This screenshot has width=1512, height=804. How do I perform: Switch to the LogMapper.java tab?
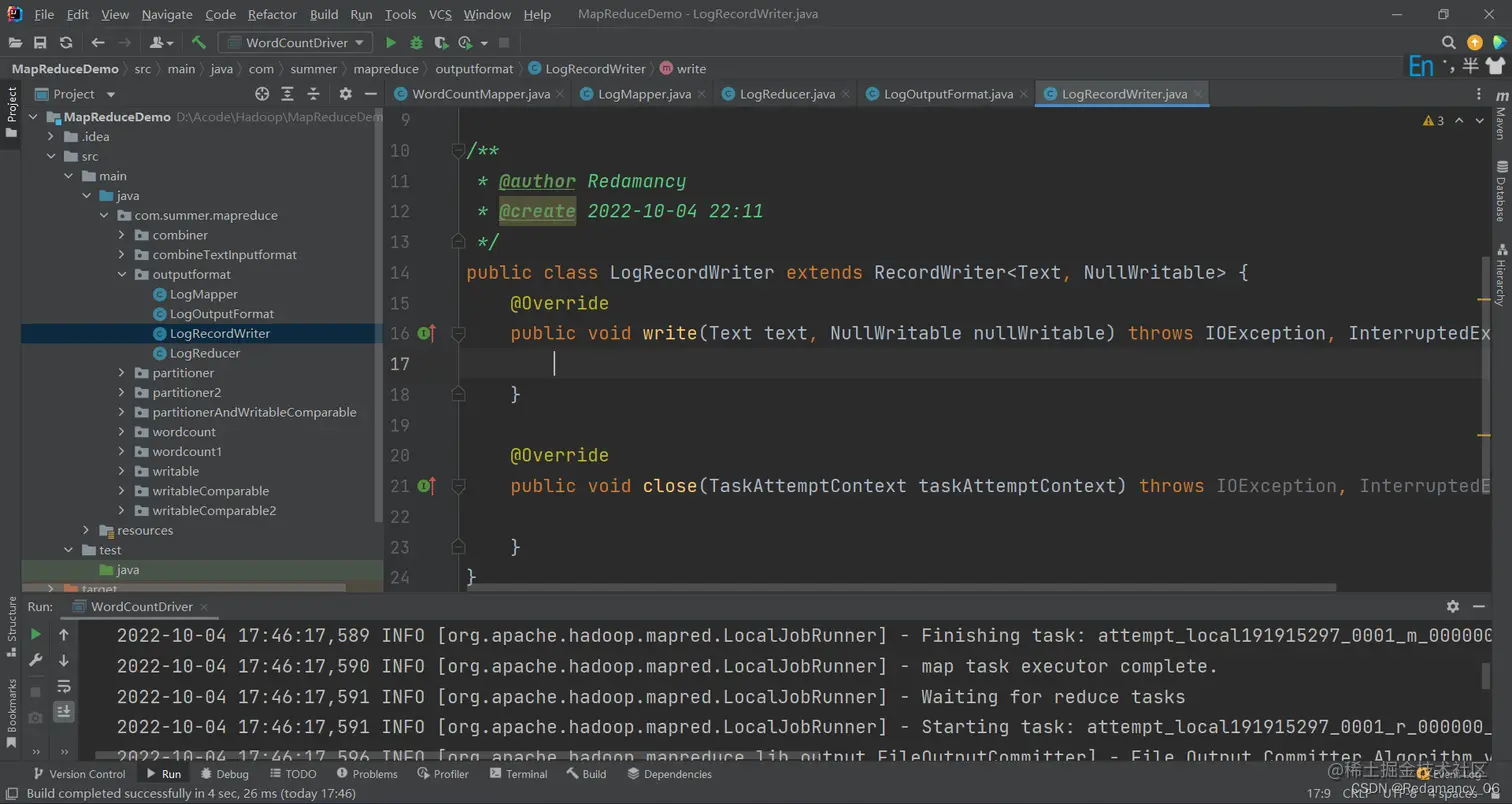coord(644,94)
